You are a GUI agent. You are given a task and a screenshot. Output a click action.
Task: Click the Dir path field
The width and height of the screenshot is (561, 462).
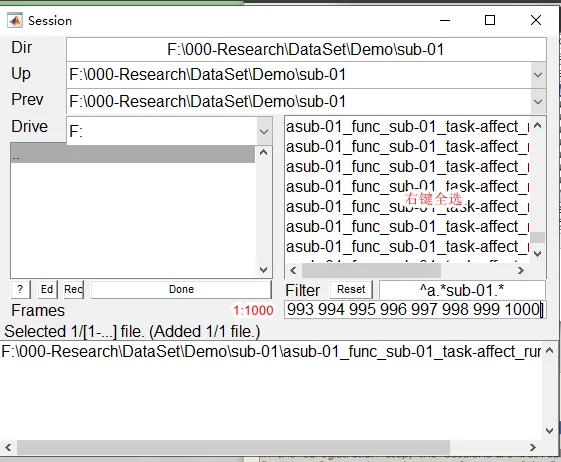pos(306,49)
